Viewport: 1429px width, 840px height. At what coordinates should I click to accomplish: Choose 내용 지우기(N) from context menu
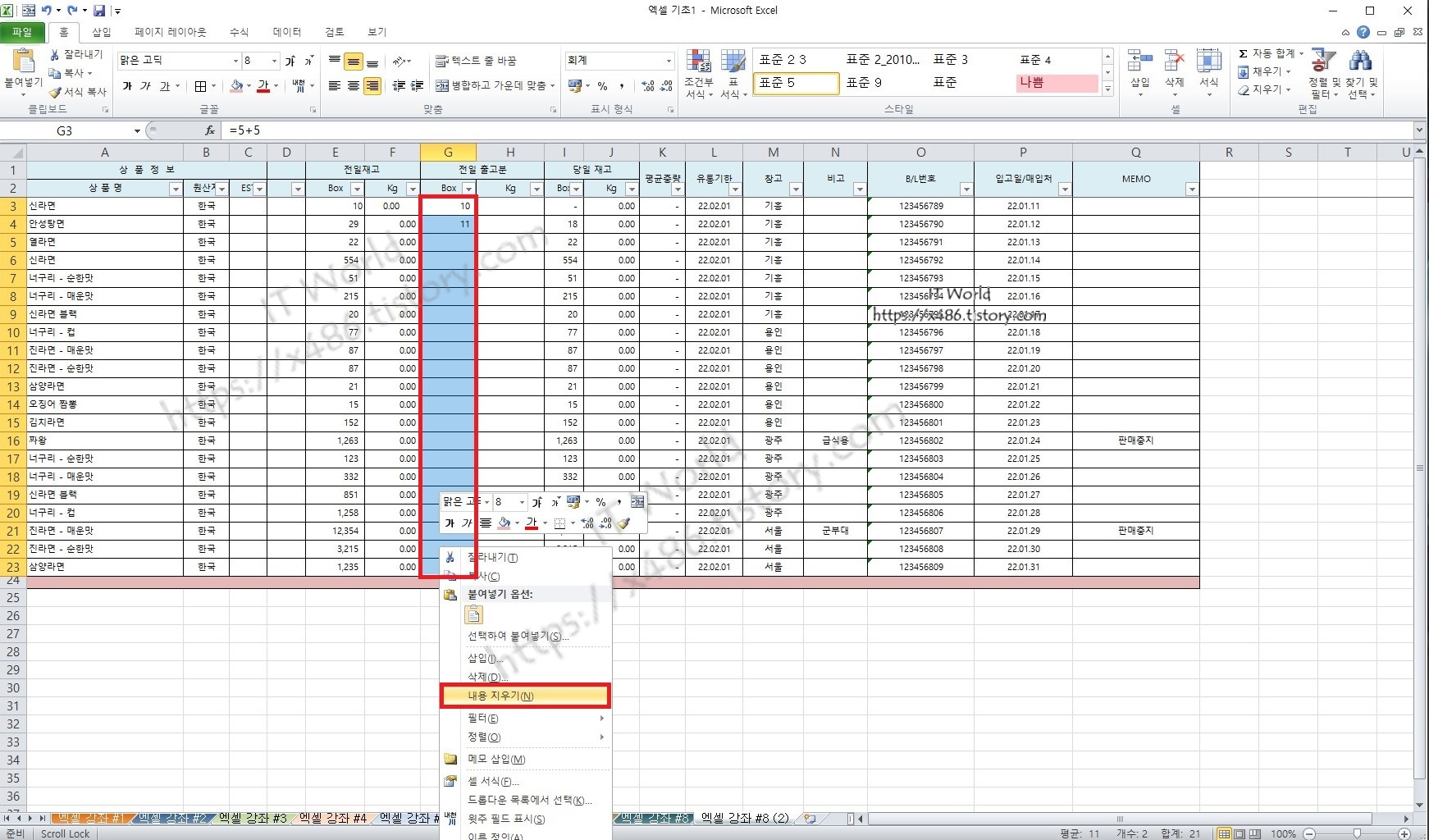tap(525, 696)
